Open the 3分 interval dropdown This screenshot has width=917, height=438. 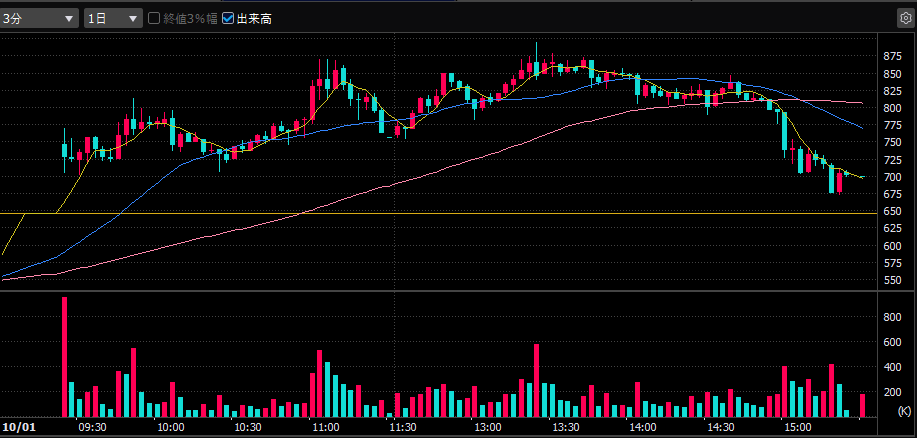tap(40, 18)
